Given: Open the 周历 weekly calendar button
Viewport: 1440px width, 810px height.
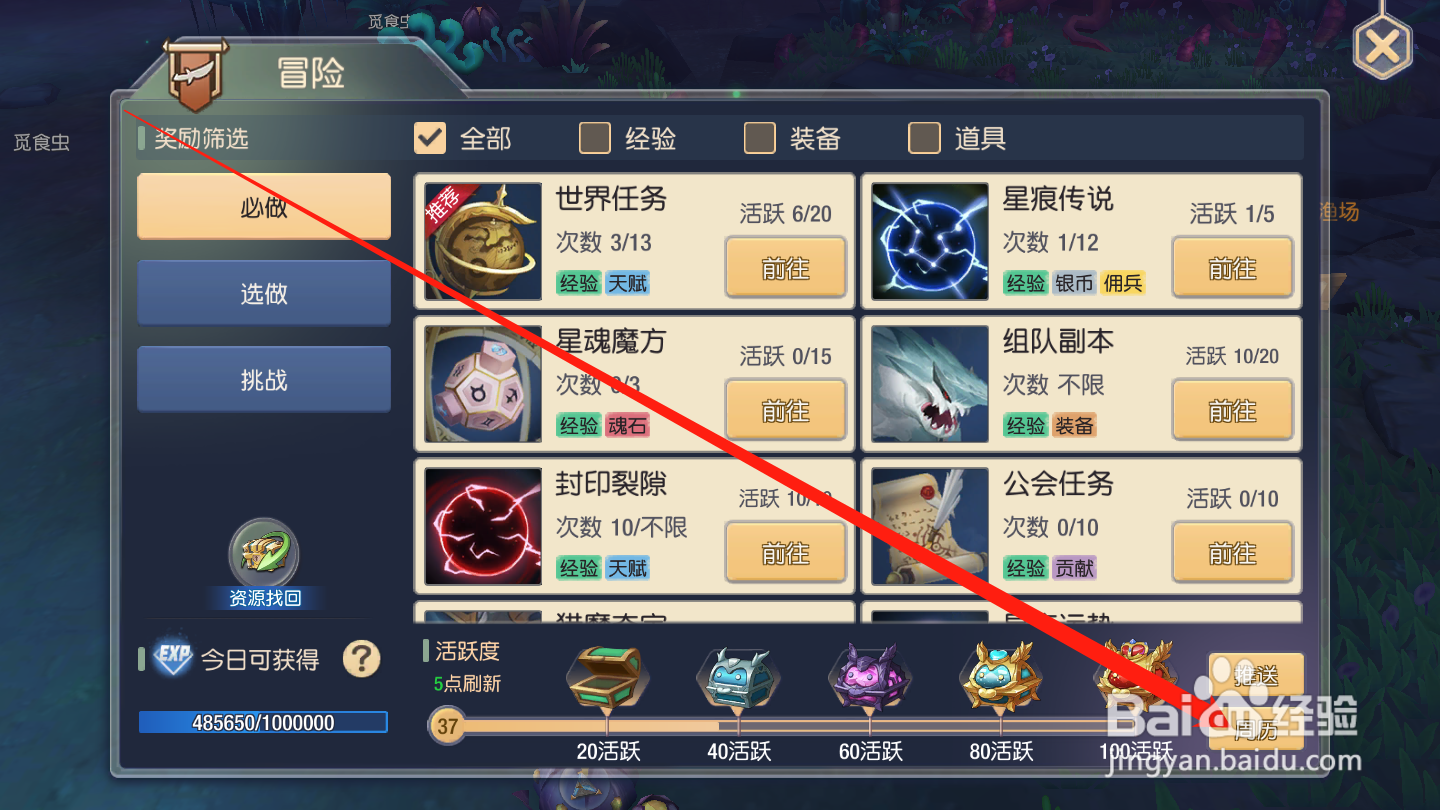Looking at the screenshot, I should [1256, 730].
